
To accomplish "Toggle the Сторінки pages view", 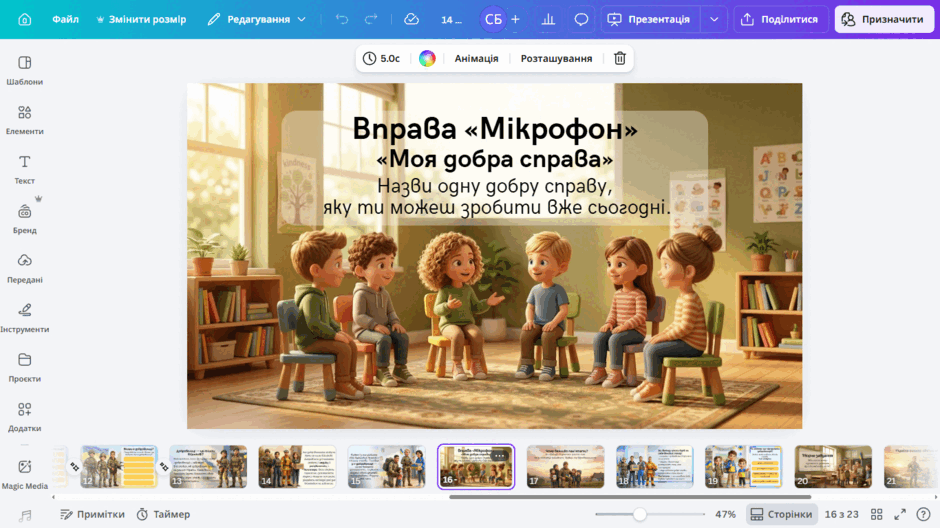I will click(x=781, y=514).
